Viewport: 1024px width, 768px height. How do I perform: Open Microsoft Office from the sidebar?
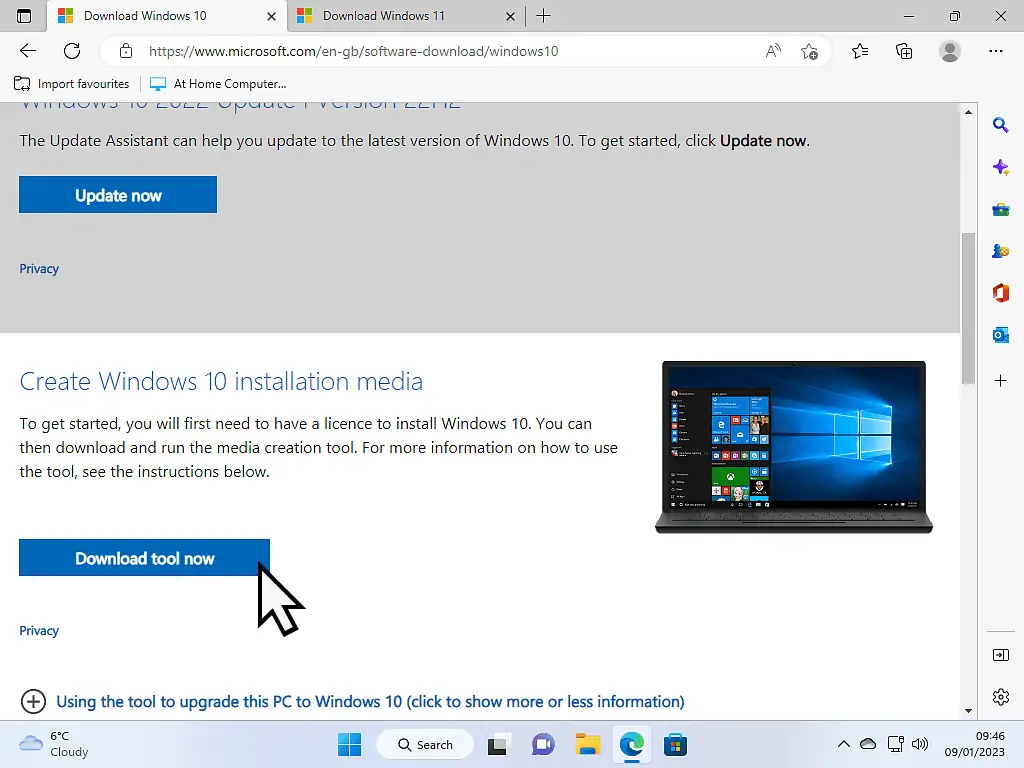click(x=1000, y=293)
